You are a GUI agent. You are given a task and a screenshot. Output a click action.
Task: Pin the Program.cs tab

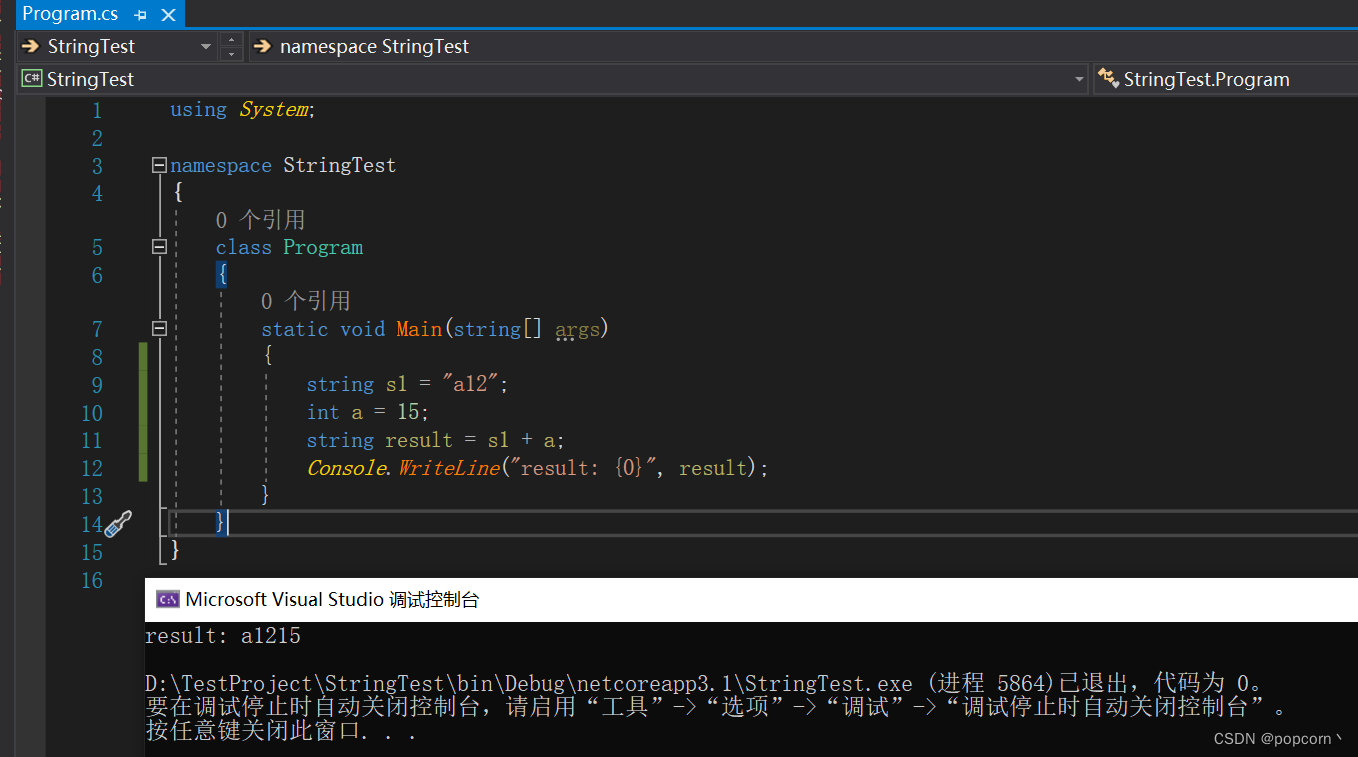[x=140, y=15]
